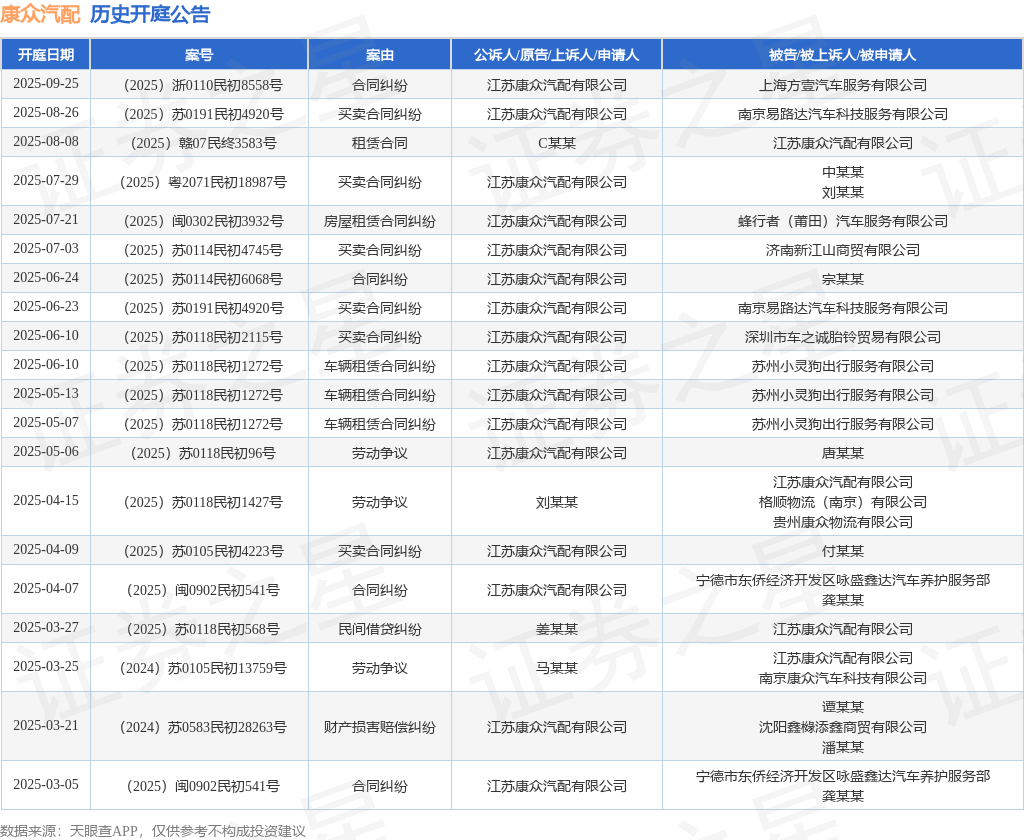Click defendant 深圳市车之诚胎铃贸易有限公司
Screen dimensions: 1024x840
click(842, 337)
